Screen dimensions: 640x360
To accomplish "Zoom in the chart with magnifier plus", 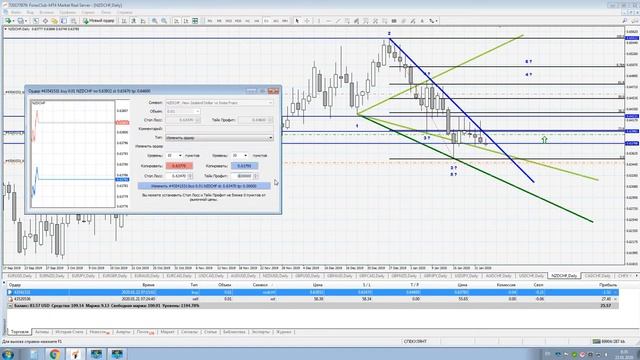I will pyautogui.click(x=155, y=21).
